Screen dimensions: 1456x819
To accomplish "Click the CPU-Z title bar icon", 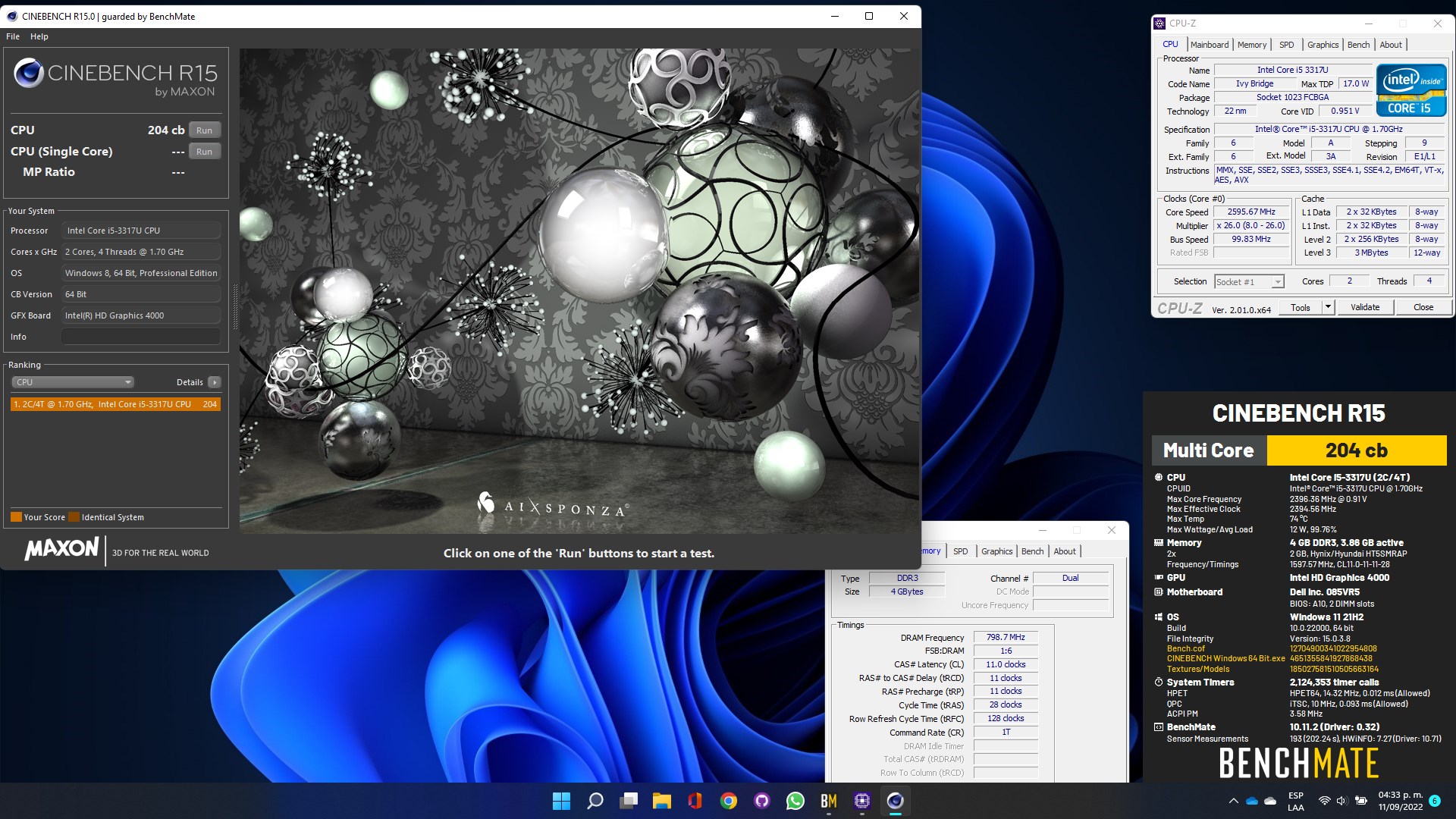I will point(1159,24).
